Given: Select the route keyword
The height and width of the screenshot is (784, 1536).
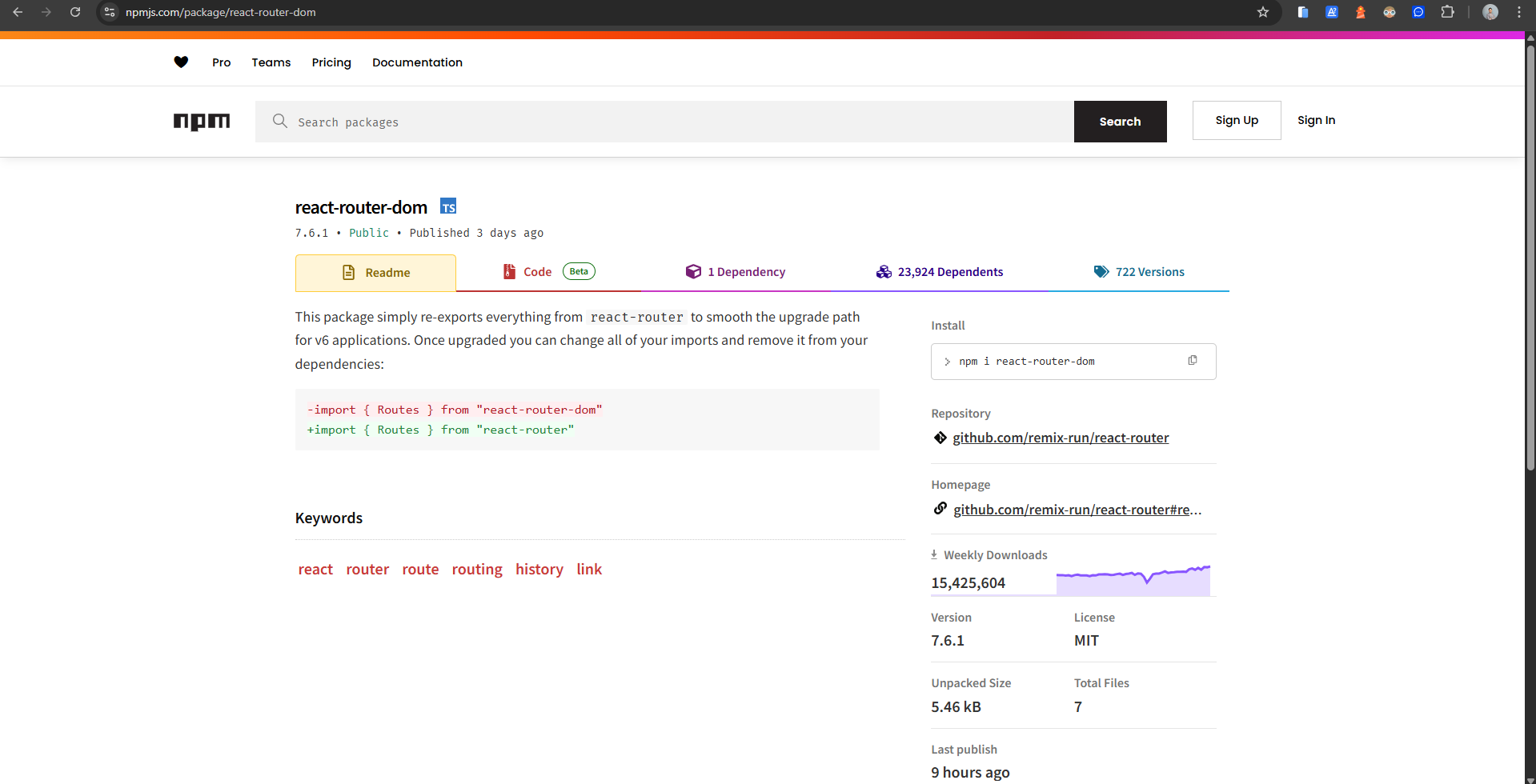Looking at the screenshot, I should point(420,570).
